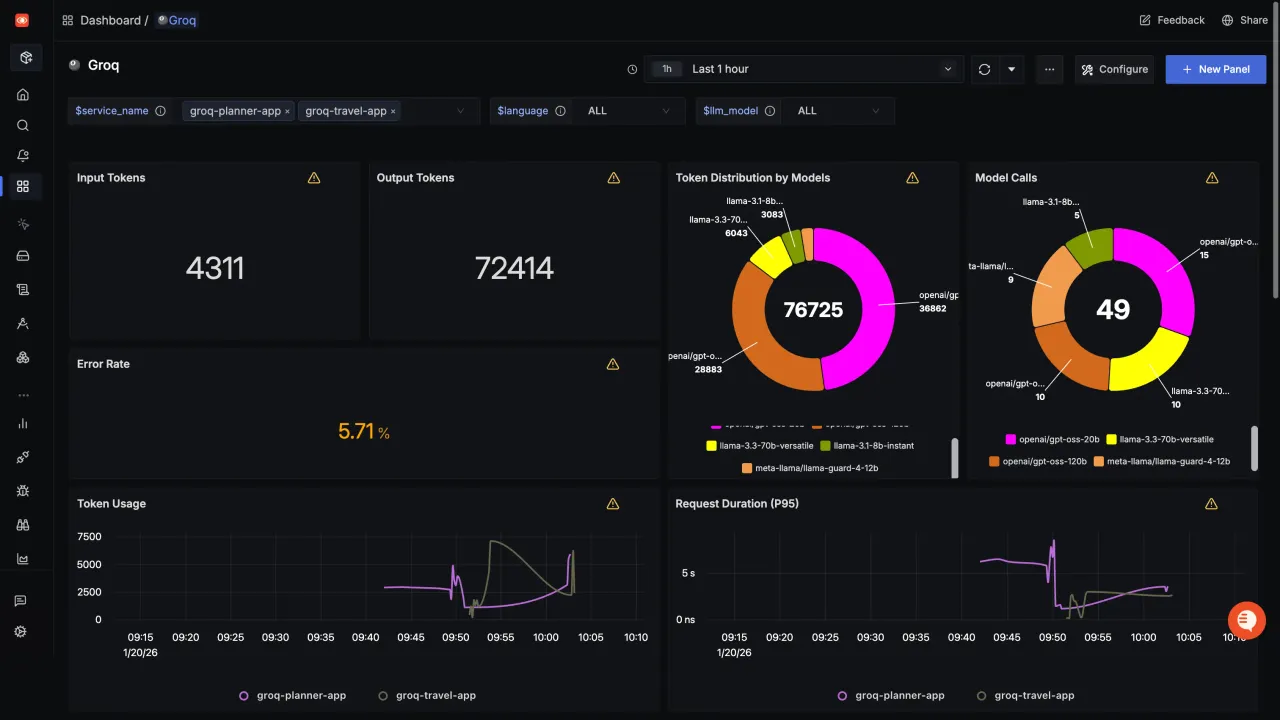
Task: Open Settings gear in sidebar
Action: click(20, 632)
